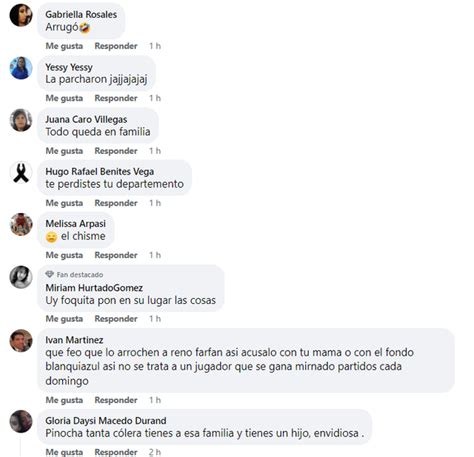Reply to Hugo Rafael Benites Vega's comment
The width and height of the screenshot is (474, 457).
116,203
